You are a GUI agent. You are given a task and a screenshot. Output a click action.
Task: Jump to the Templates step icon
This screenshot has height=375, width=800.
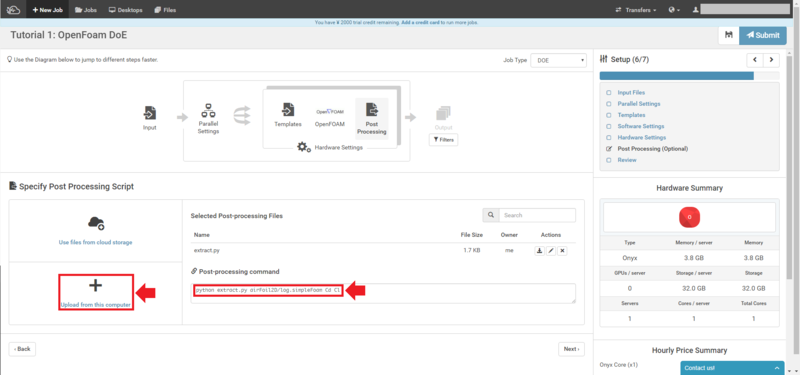point(288,109)
